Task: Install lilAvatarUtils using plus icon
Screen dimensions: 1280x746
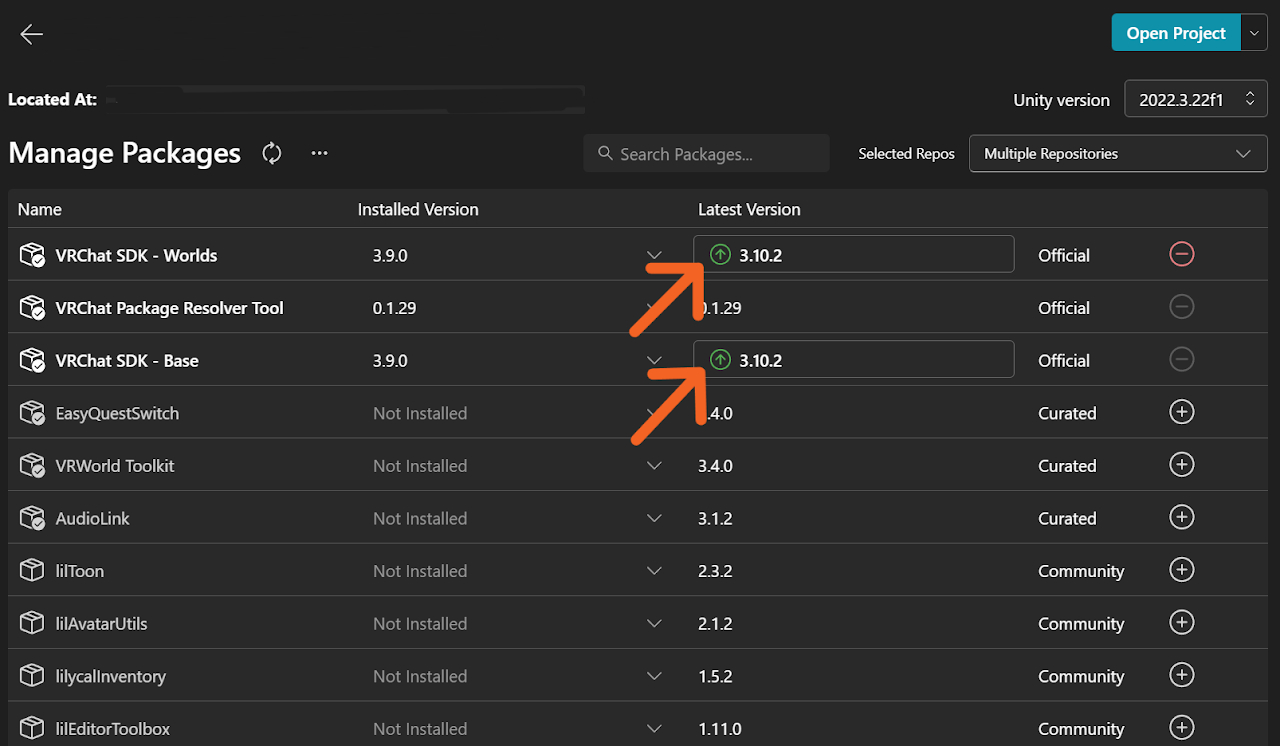Action: (x=1181, y=623)
